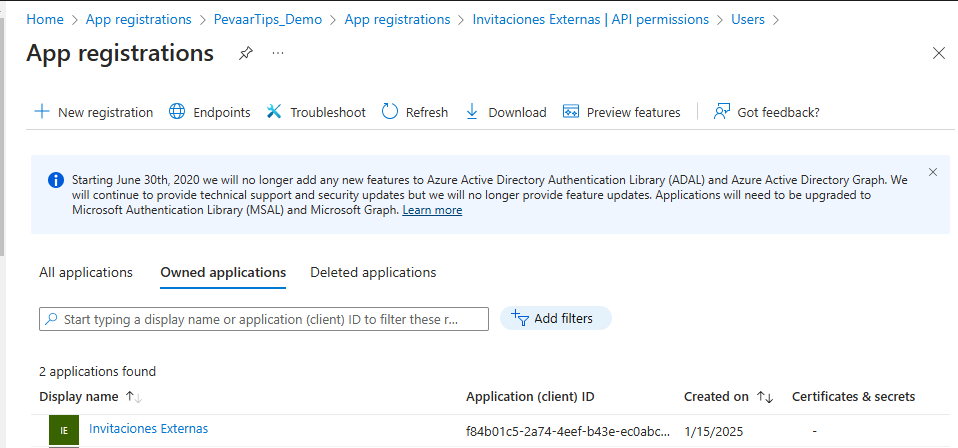Close the App registrations blade
This screenshot has width=958, height=448.
click(x=939, y=53)
